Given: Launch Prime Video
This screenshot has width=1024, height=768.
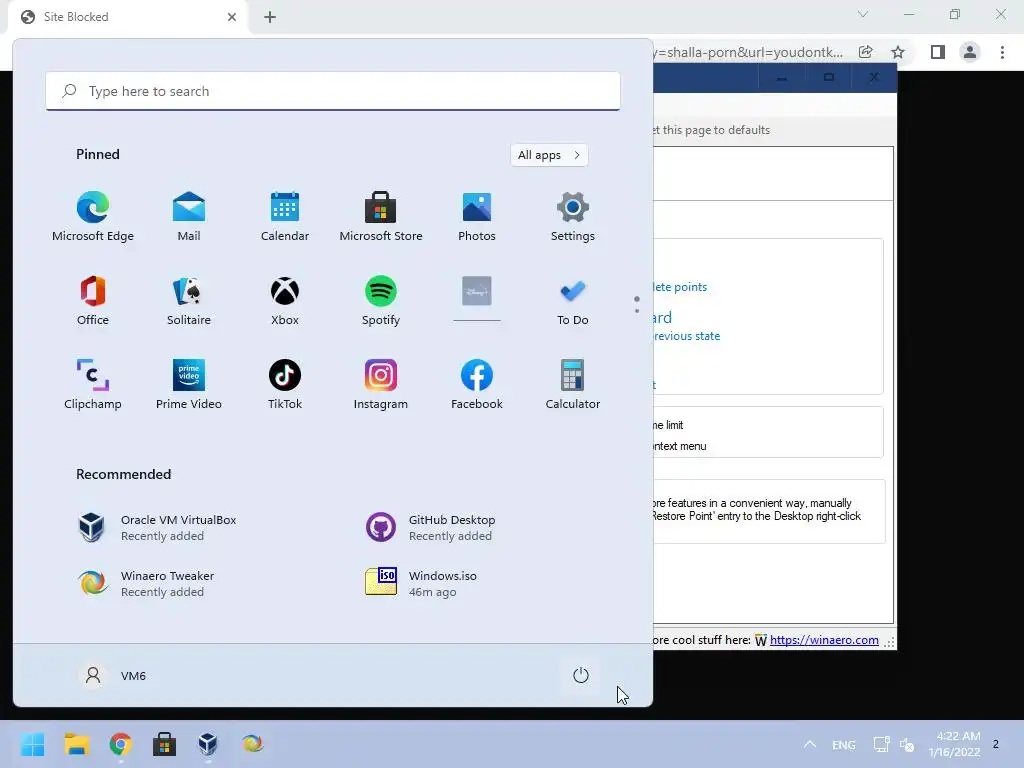Looking at the screenshot, I should [x=189, y=384].
